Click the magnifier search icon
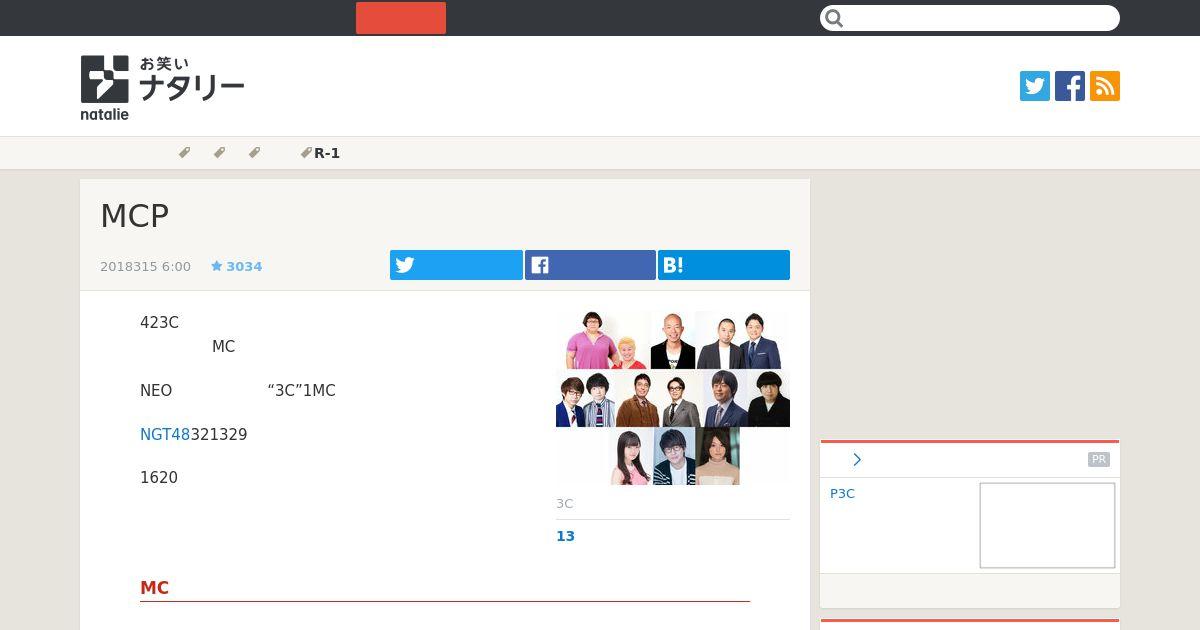 [x=835, y=18]
